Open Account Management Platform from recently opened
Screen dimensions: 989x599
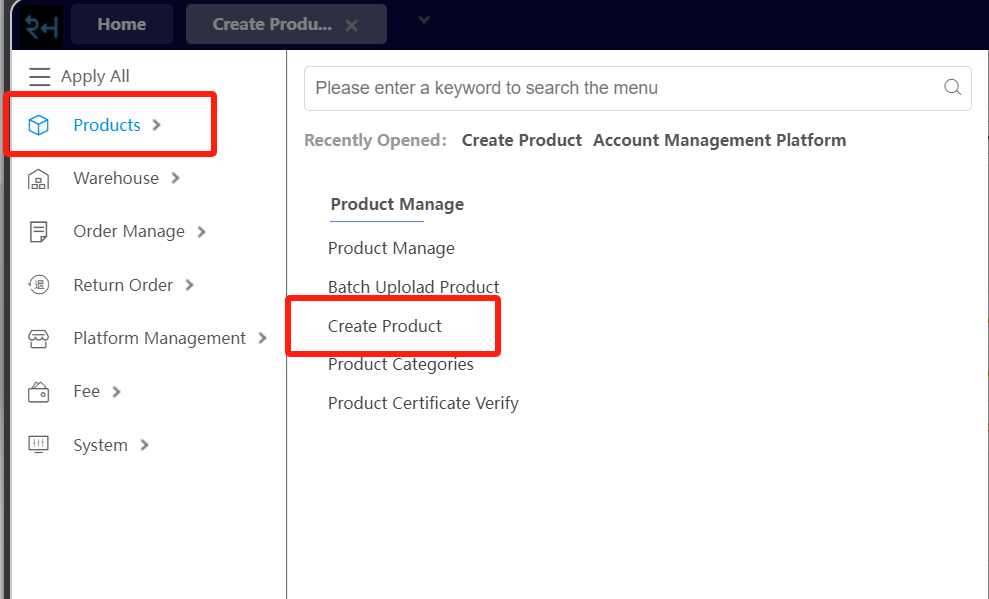click(719, 140)
